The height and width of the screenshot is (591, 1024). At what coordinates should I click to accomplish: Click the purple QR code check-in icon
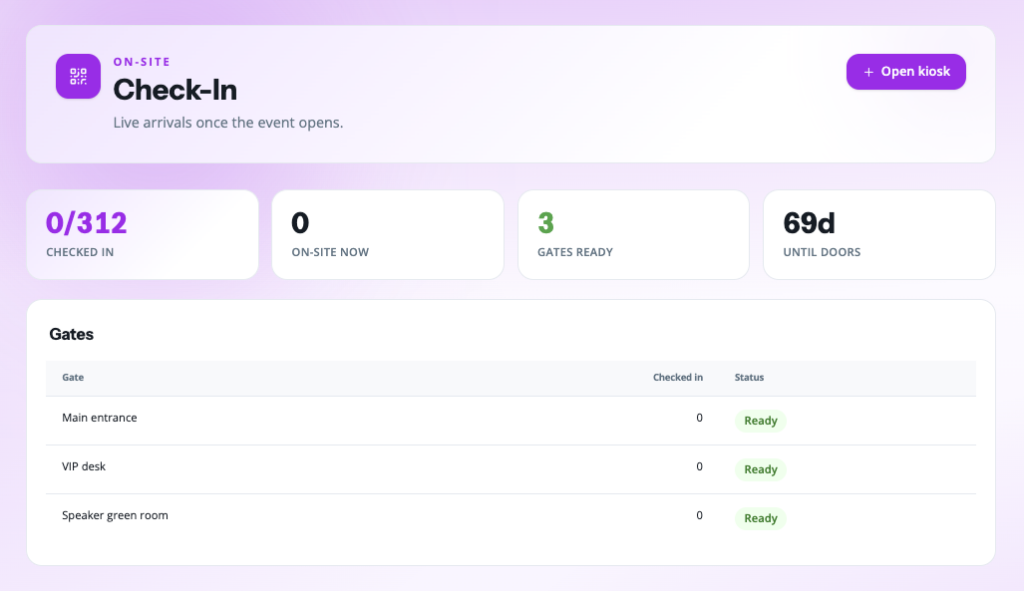pyautogui.click(x=78, y=76)
